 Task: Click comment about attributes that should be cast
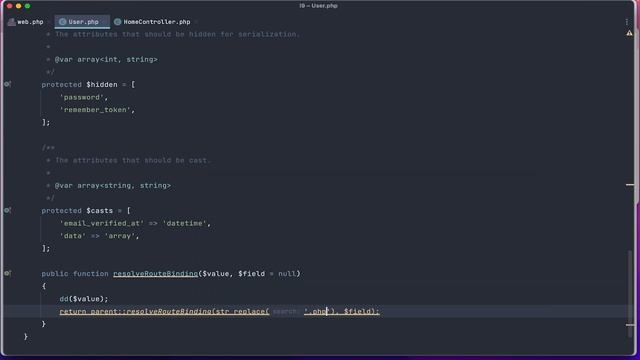click(133, 160)
